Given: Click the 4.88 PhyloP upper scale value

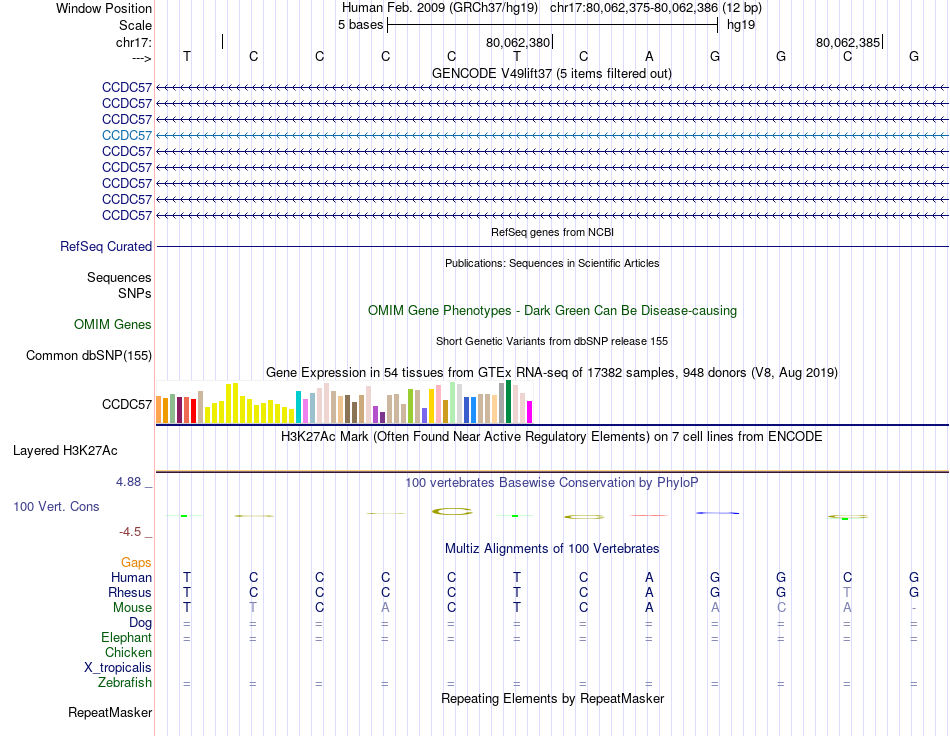Looking at the screenshot, I should click(128, 482).
